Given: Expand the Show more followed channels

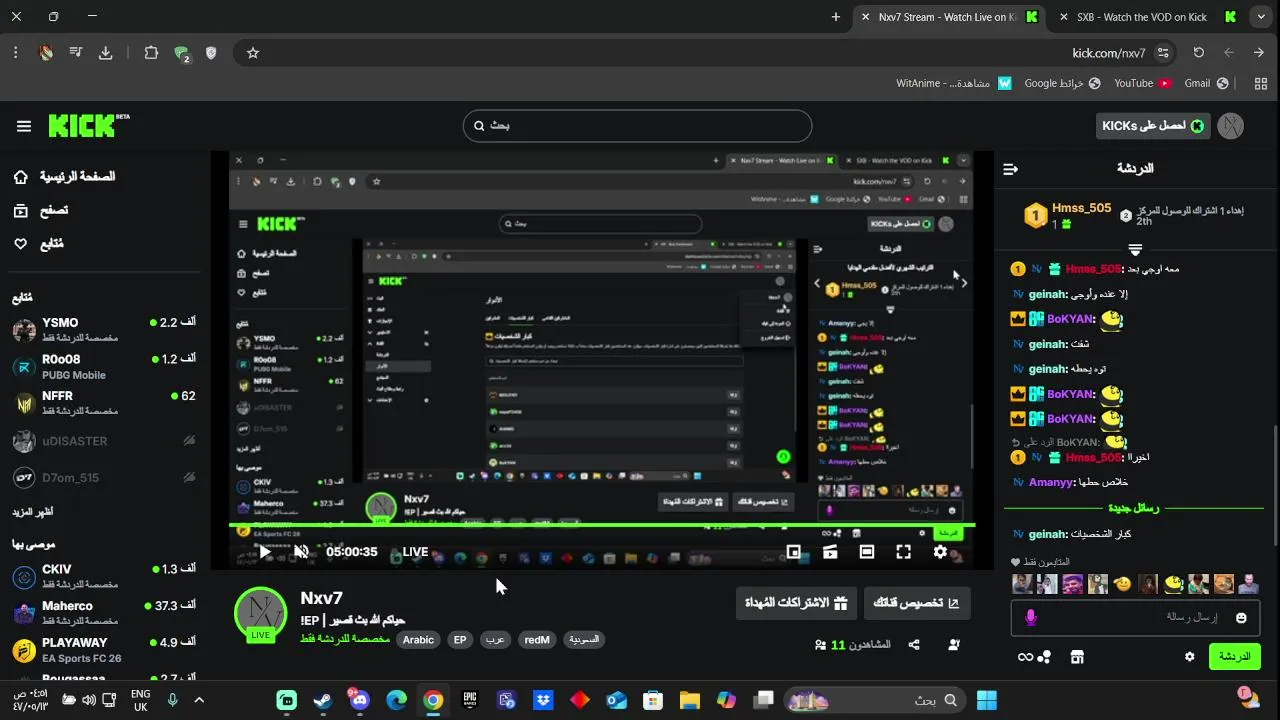Looking at the screenshot, I should (33, 512).
